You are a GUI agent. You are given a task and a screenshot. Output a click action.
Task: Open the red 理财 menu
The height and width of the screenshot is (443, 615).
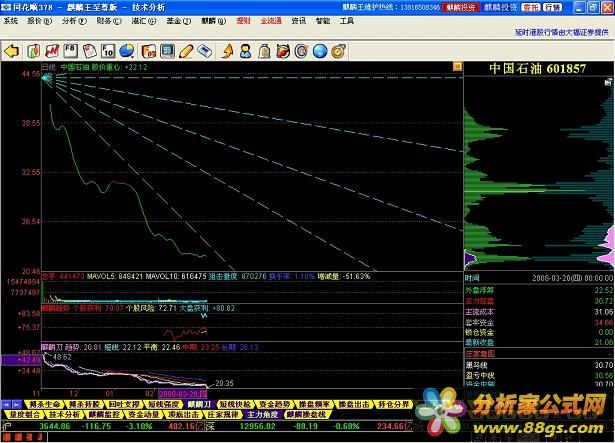[244, 21]
